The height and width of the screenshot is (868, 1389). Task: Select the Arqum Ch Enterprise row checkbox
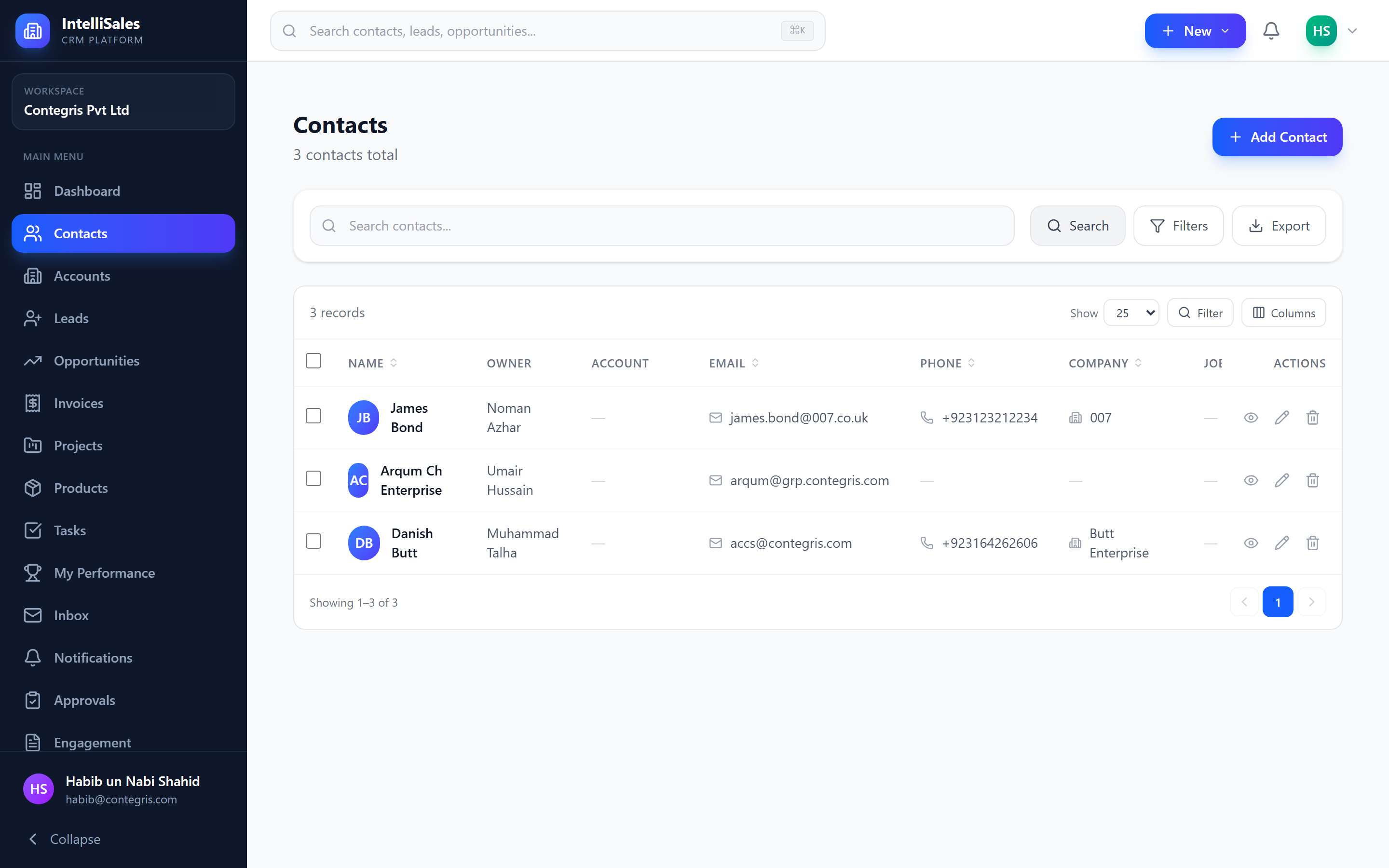[x=313, y=478]
